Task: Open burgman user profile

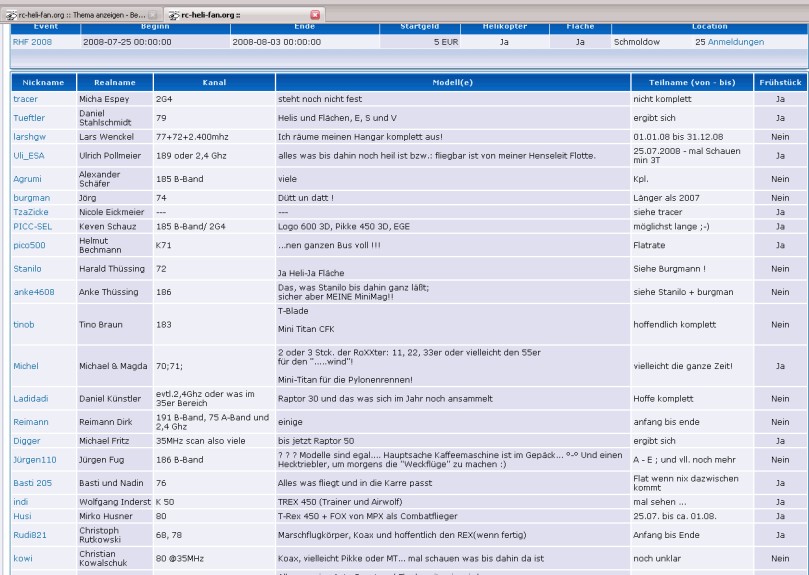Action: pos(31,198)
